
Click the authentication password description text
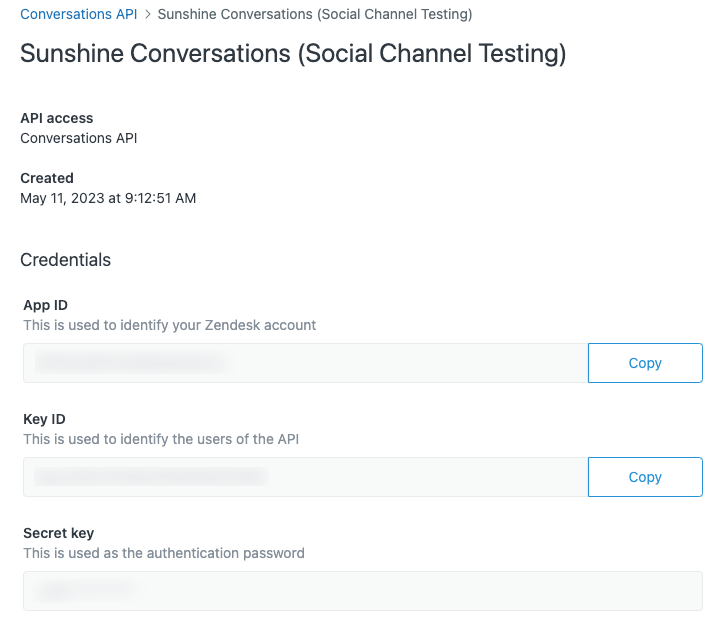coord(164,553)
